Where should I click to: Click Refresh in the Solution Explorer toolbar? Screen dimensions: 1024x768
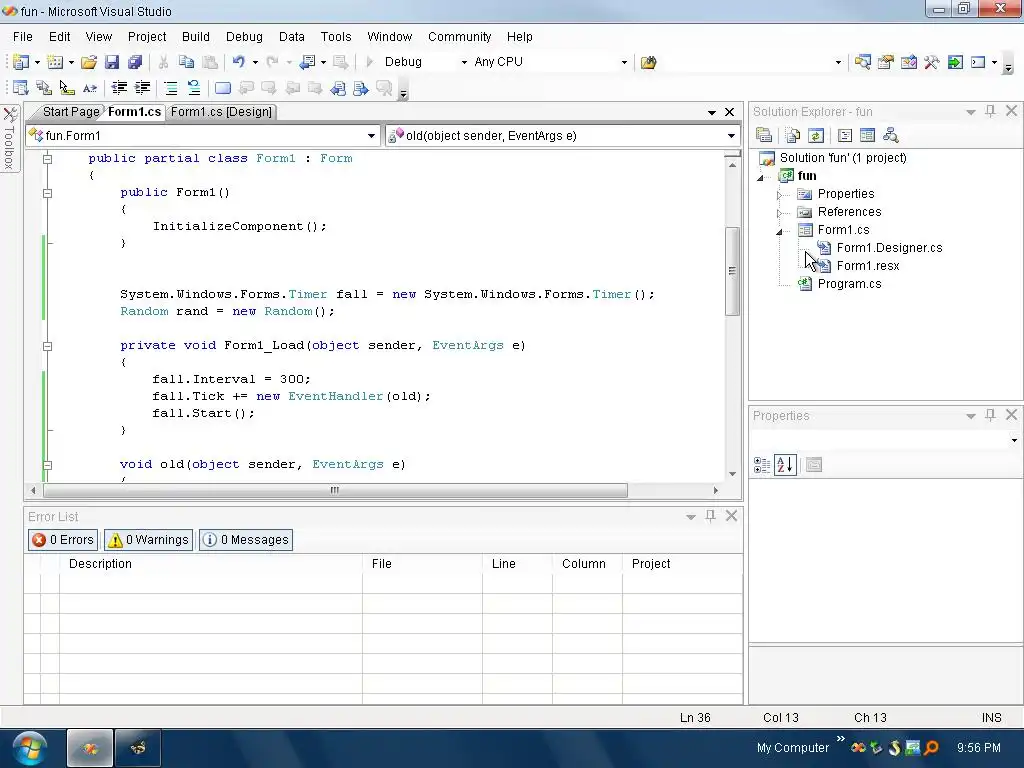(816, 135)
